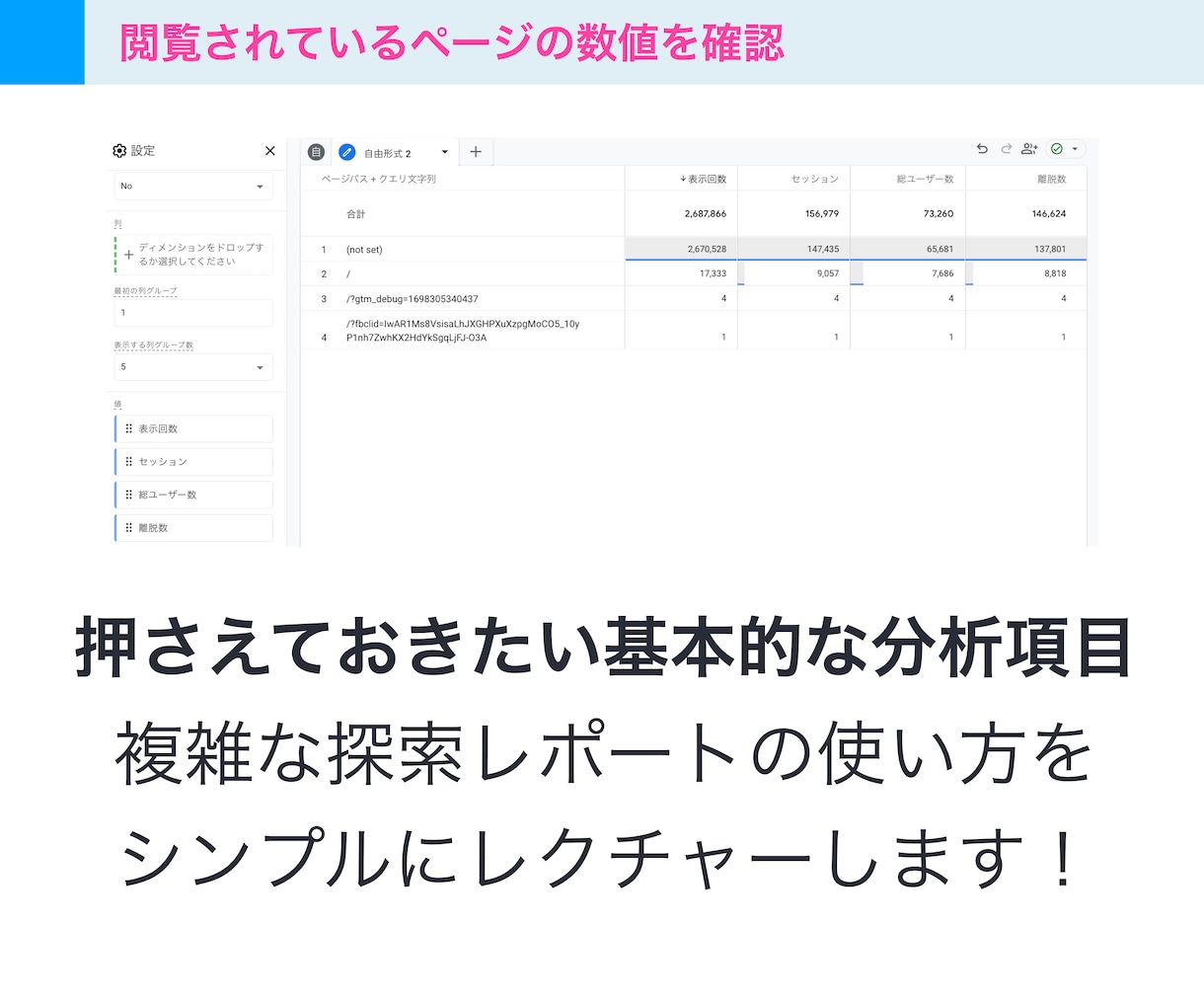1204x1002 pixels.
Task: Click the plus icon in the dimension drop area
Action: [x=128, y=255]
